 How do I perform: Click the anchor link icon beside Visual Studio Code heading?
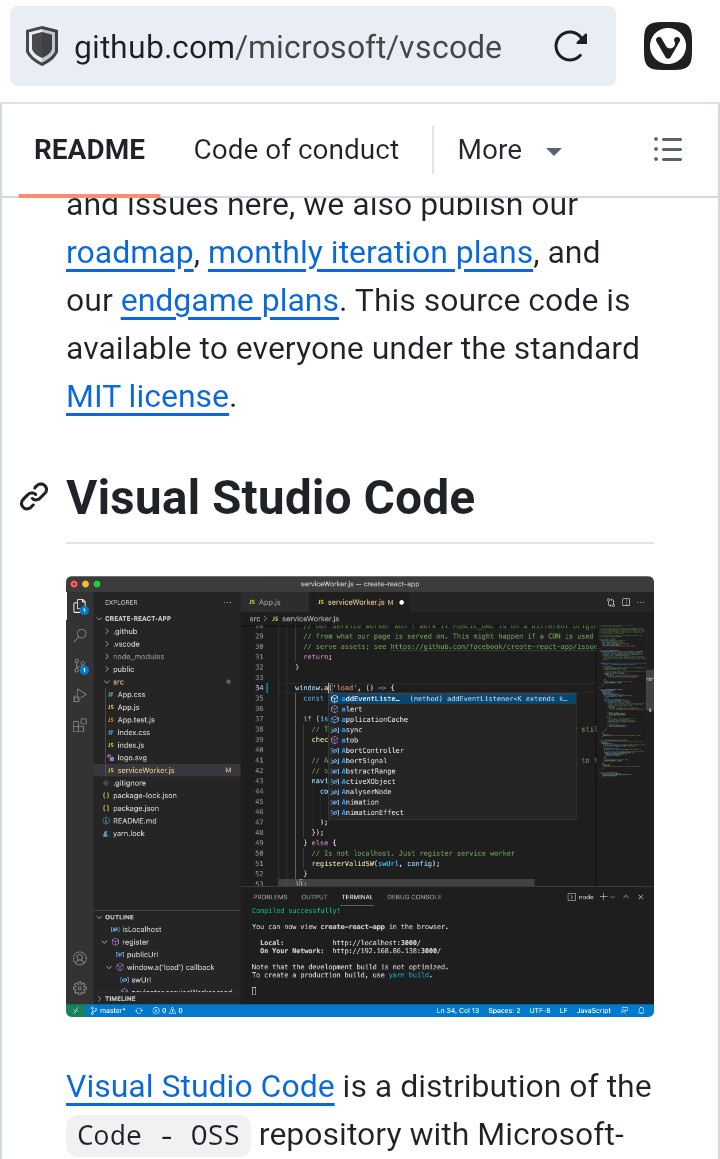tap(35, 497)
